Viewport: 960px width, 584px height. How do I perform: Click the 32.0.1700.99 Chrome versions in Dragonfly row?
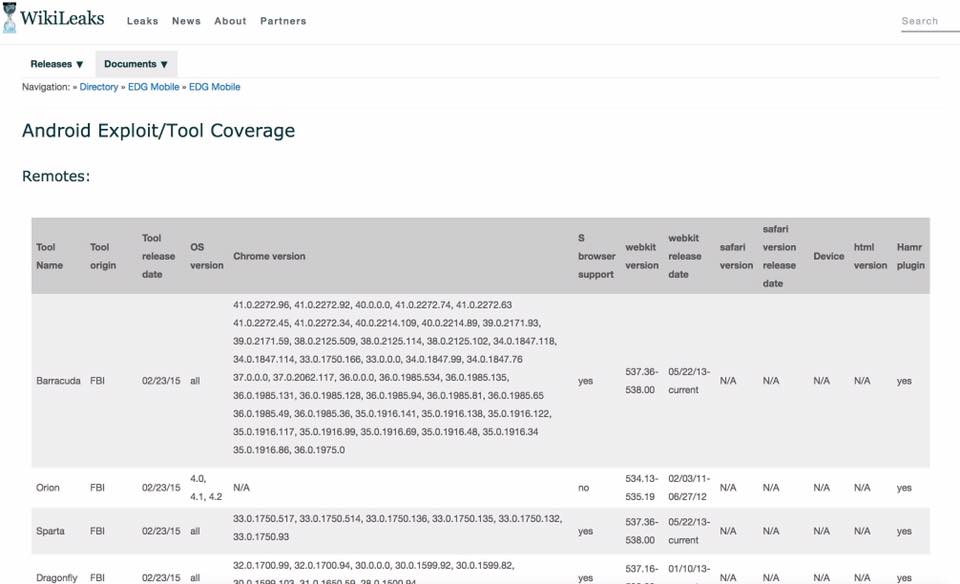[373, 573]
